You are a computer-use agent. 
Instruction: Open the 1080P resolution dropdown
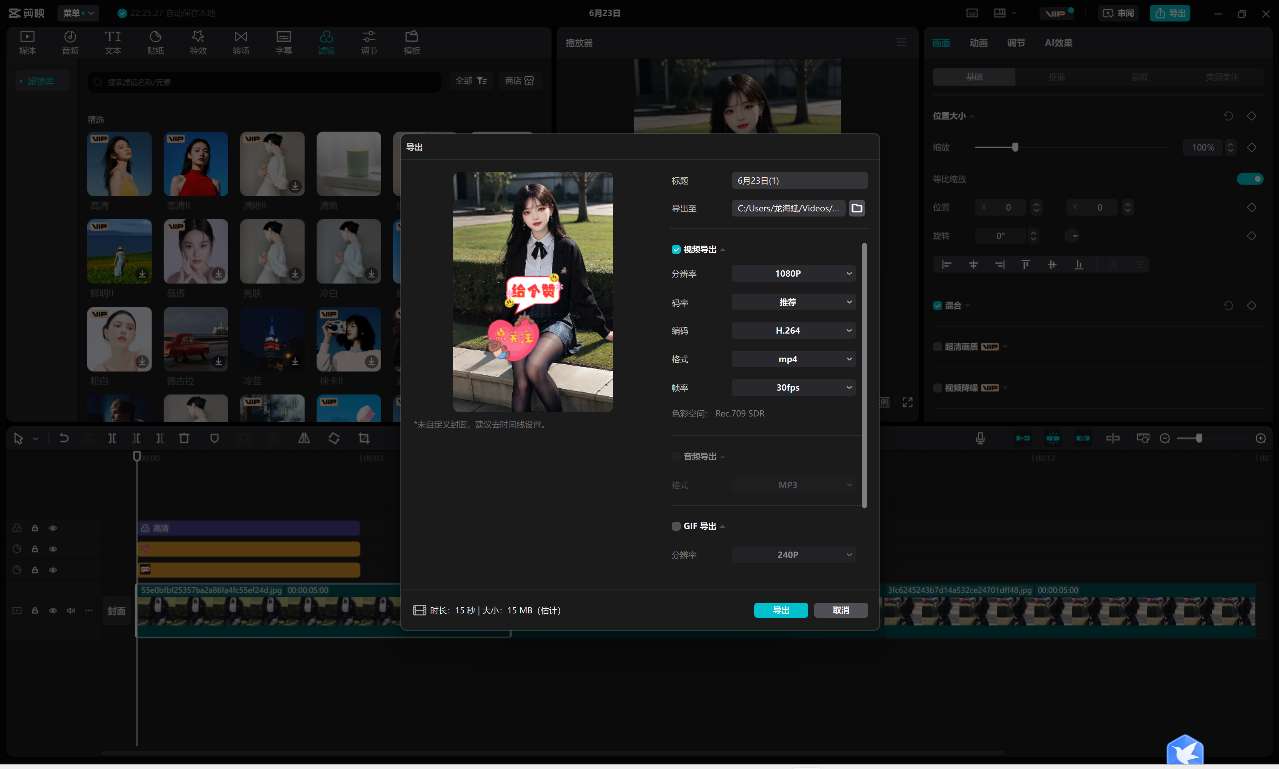pos(794,273)
